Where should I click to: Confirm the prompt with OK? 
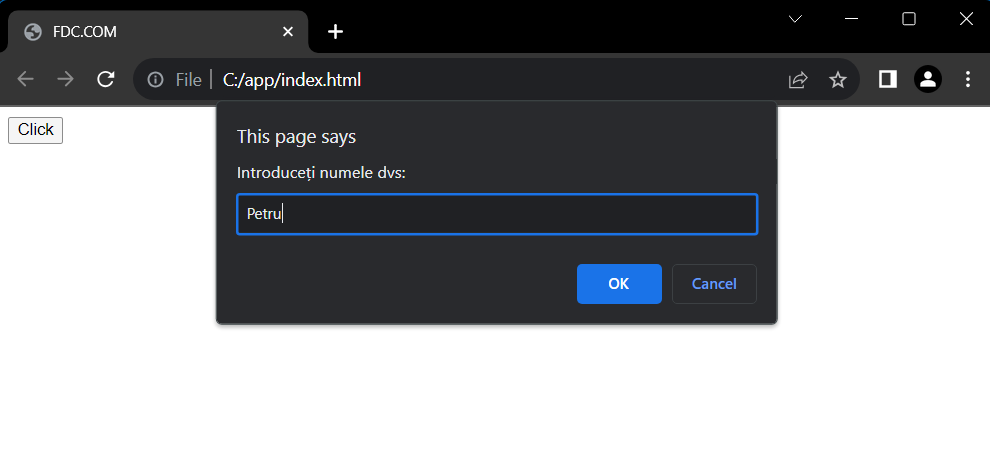click(x=619, y=284)
